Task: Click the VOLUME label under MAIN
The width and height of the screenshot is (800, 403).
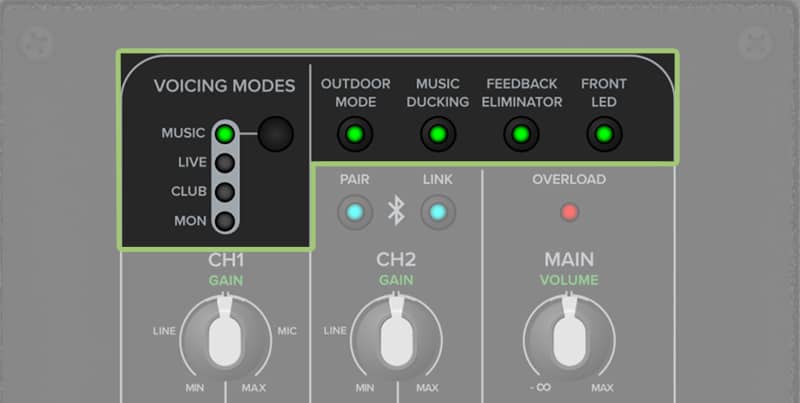Action: click(x=569, y=281)
